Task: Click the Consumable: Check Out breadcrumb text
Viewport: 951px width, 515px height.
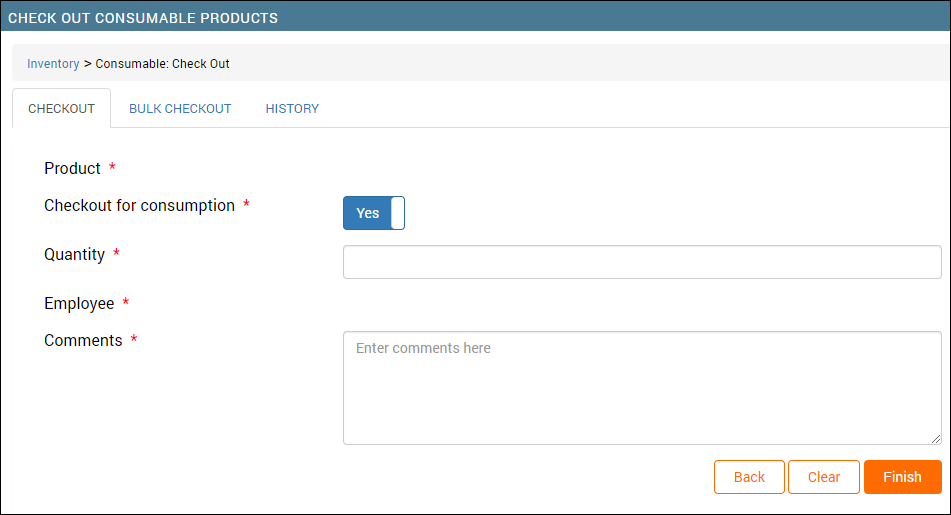Action: [x=163, y=64]
